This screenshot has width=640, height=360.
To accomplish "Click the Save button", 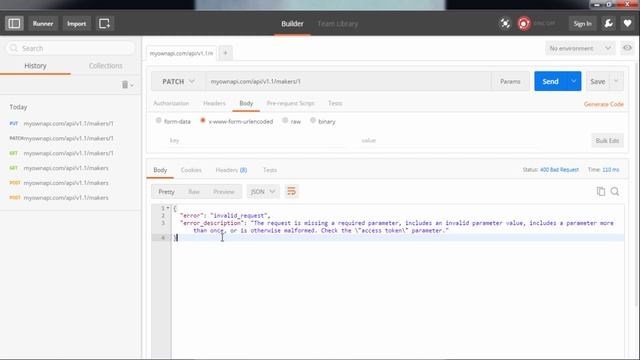I will tap(598, 82).
